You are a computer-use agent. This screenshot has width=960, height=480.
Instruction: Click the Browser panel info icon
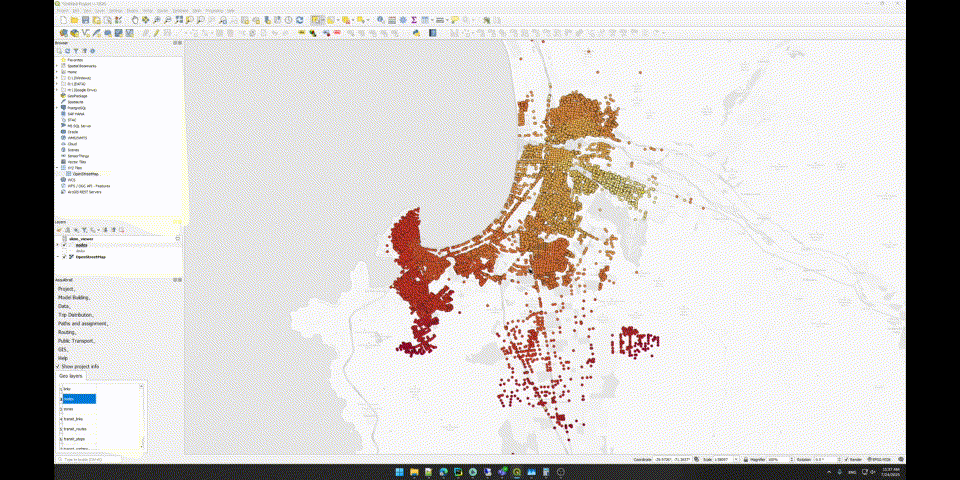(92, 51)
